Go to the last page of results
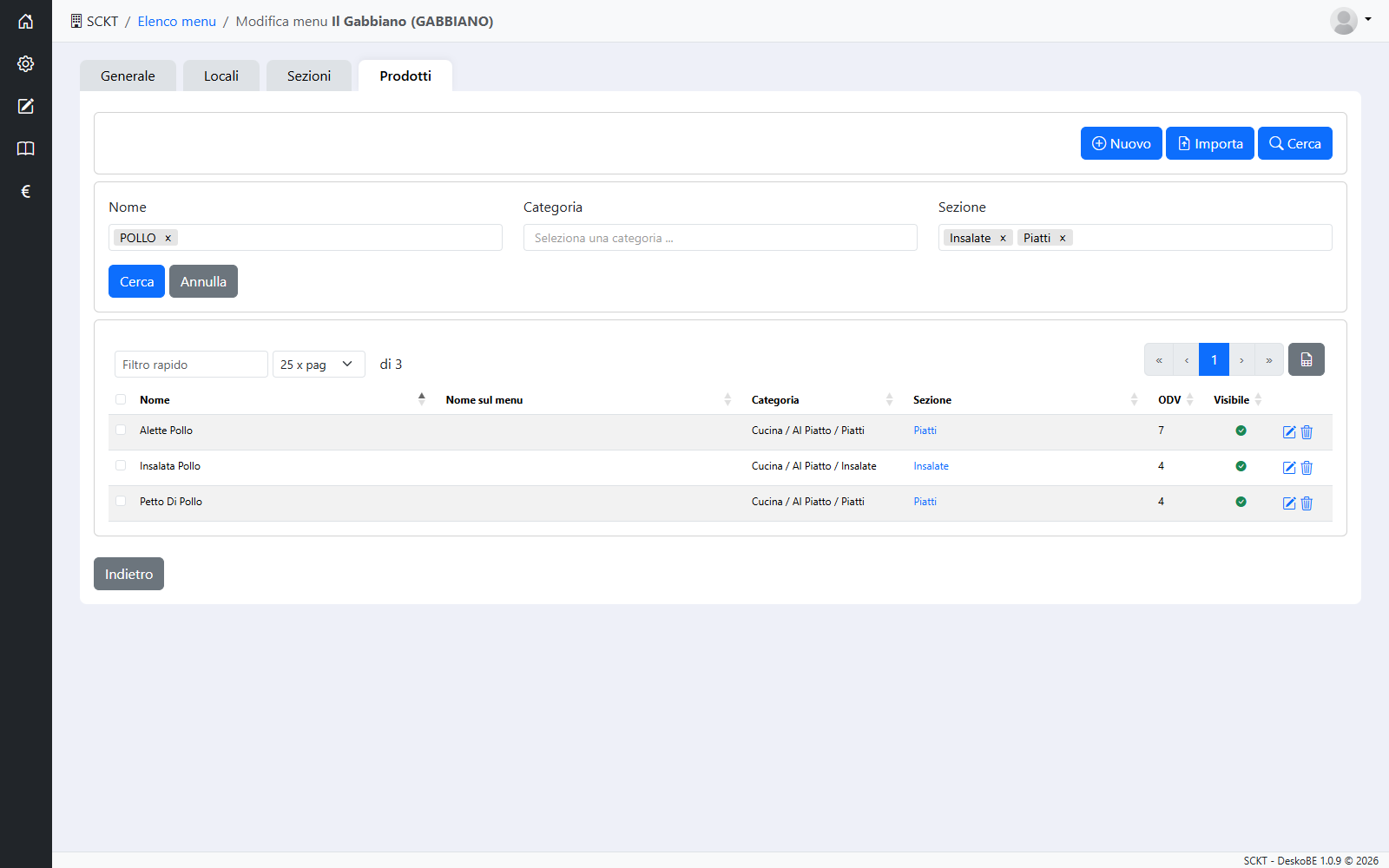 (x=1268, y=359)
